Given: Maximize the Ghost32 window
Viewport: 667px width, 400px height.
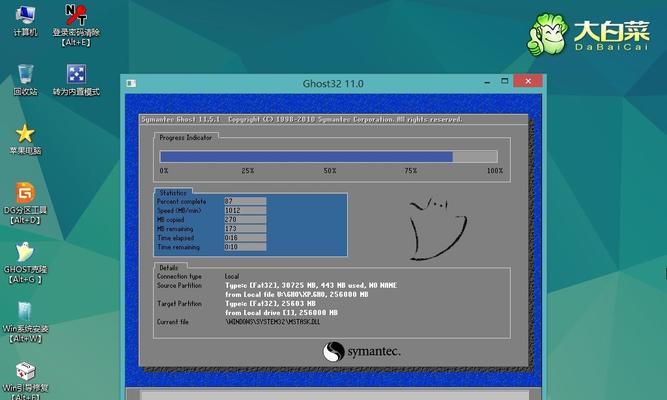Looking at the screenshot, I should (505, 81).
